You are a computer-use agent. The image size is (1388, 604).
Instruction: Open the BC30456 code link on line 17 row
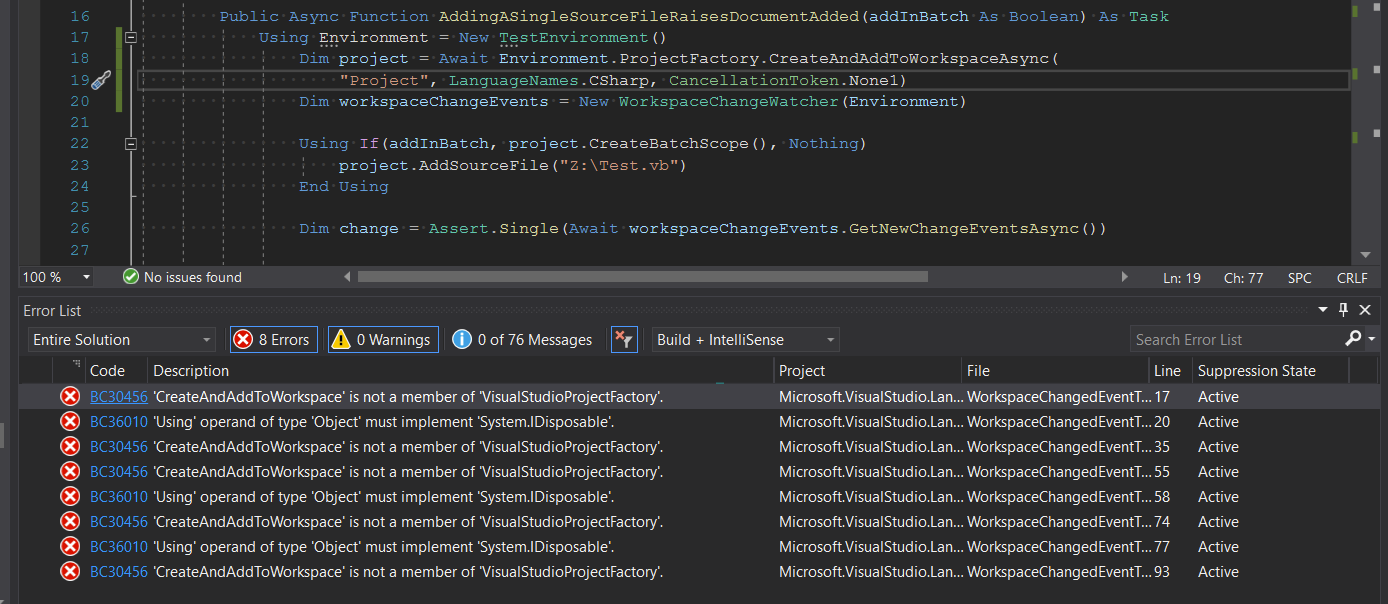click(x=119, y=397)
